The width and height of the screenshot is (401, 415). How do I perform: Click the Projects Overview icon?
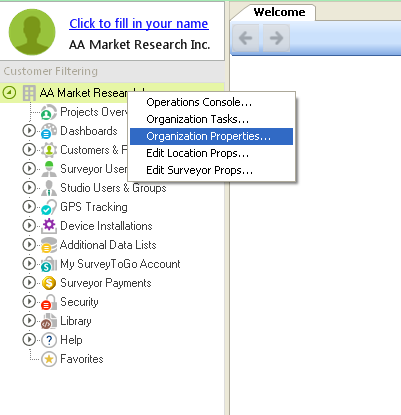pos(49,112)
